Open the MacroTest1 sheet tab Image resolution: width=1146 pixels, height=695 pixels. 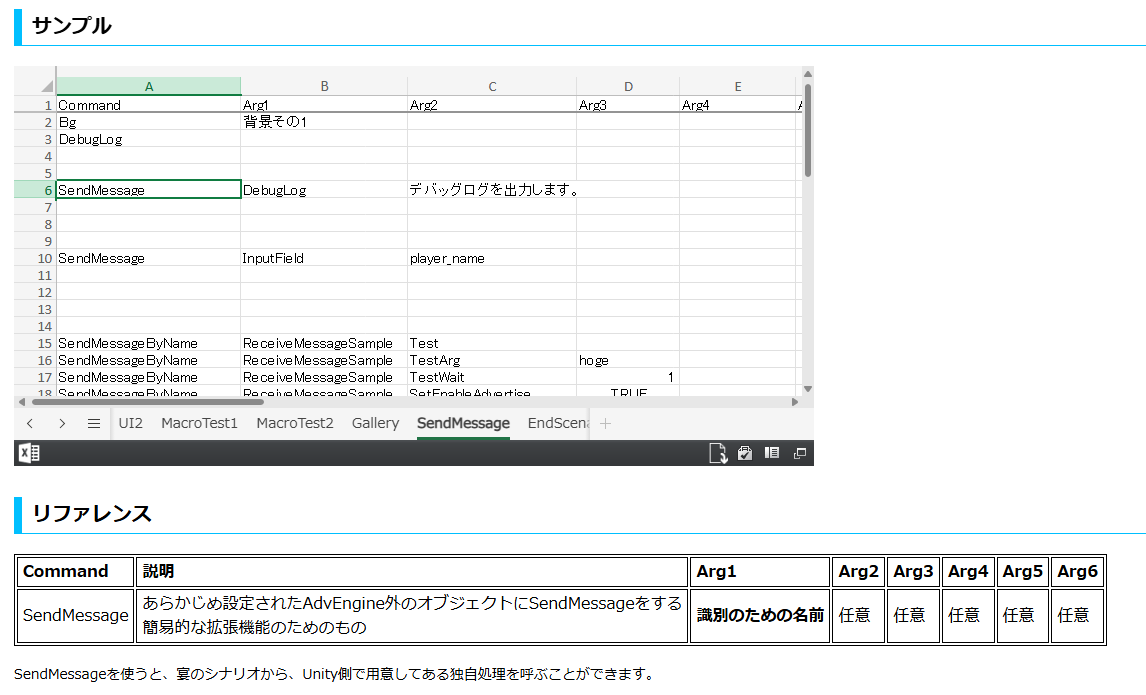click(199, 423)
